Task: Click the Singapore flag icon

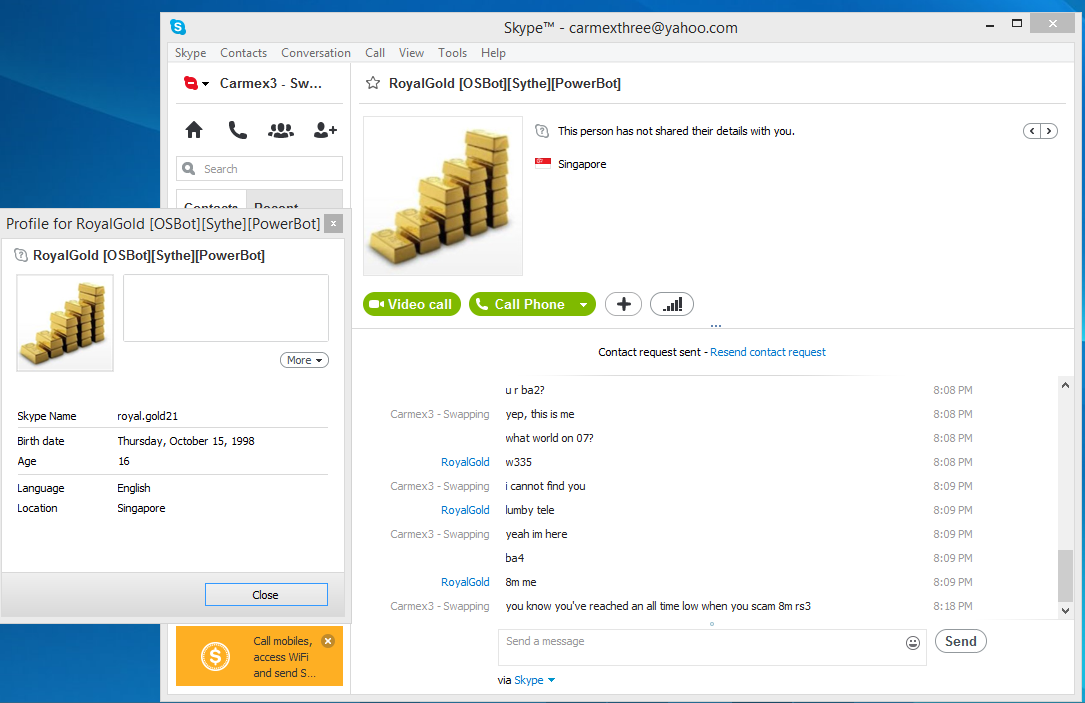Action: point(542,163)
